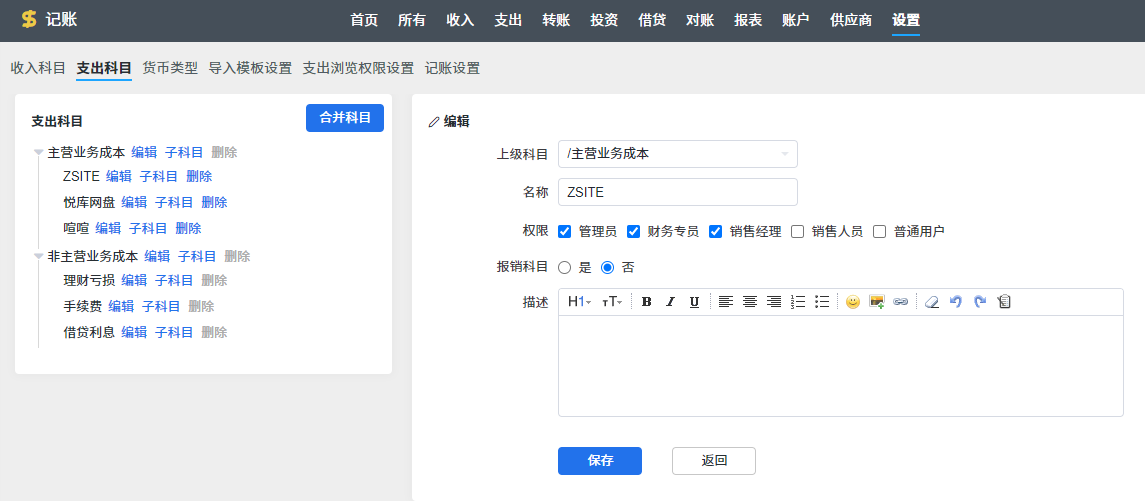Viewport: 1145px width, 501px height.
Task: Open the 上级科目 parent category dropdown
Action: point(677,154)
